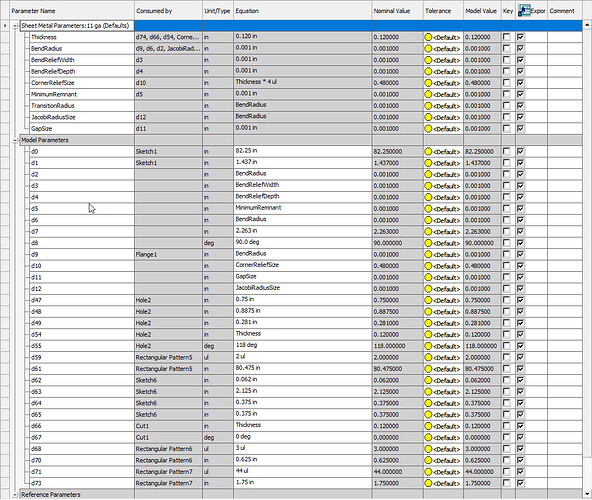Screen dimensions: 592x500
Task: Click the yellow tolerance icon for Thickness
Action: [x=428, y=37]
